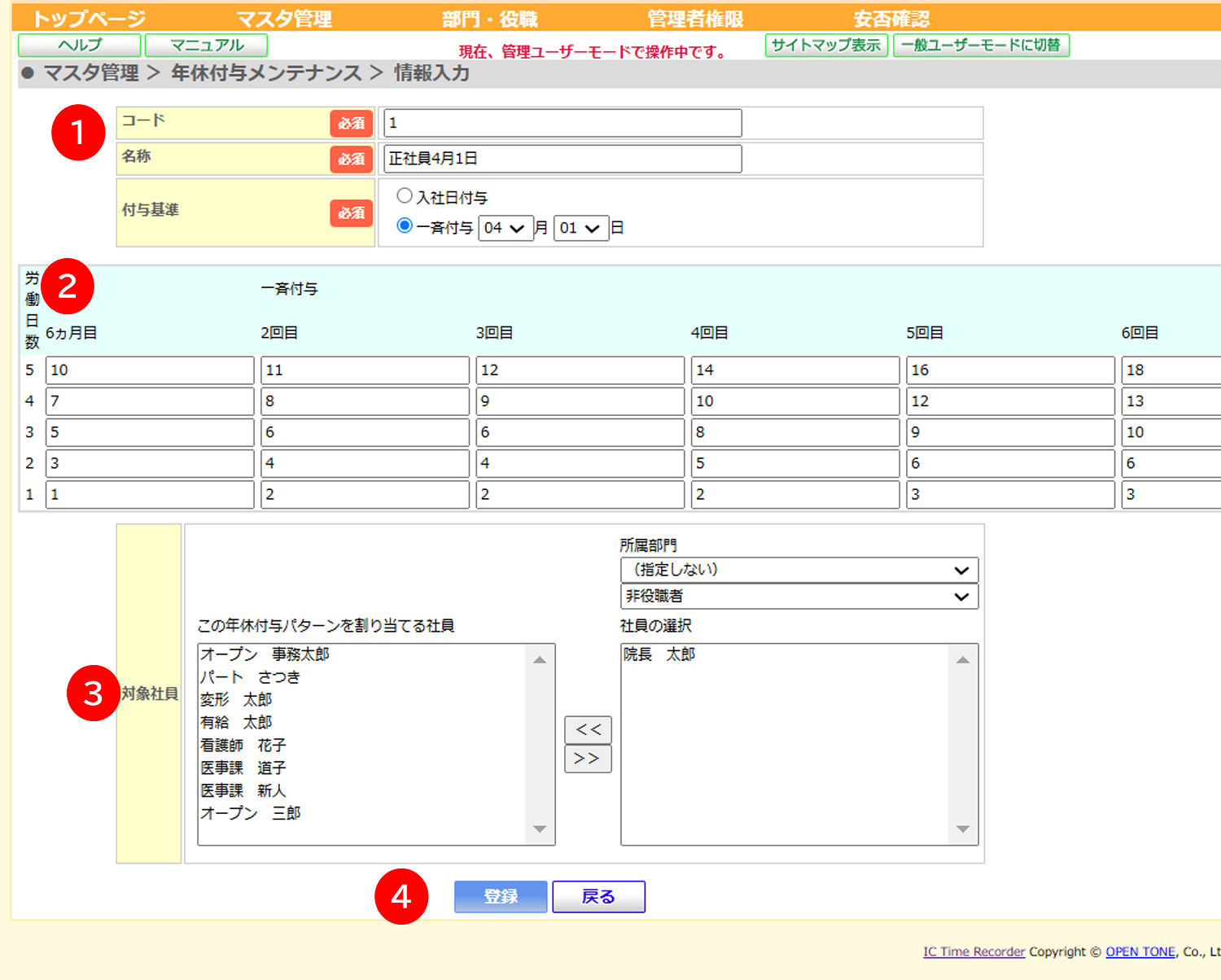Open the 安否確認 menu
Viewport: 1221px width, 980px height.
[x=891, y=19]
